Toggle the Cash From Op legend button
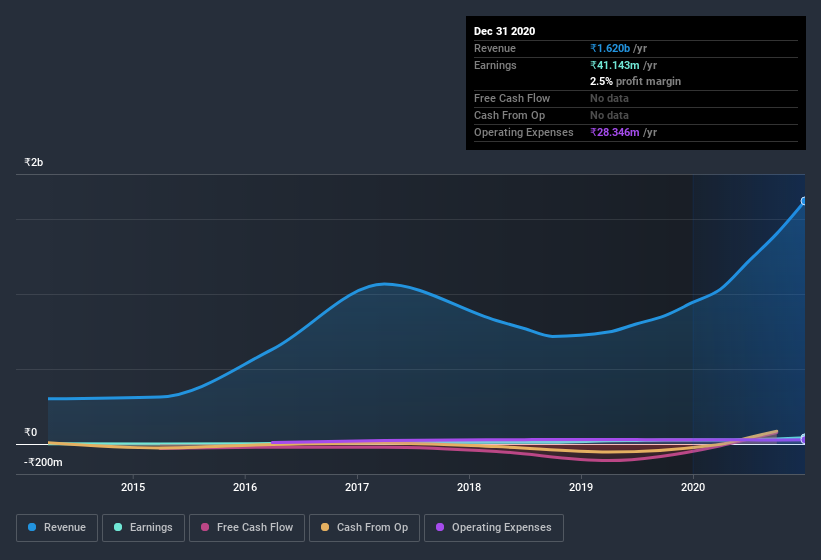 [x=364, y=528]
